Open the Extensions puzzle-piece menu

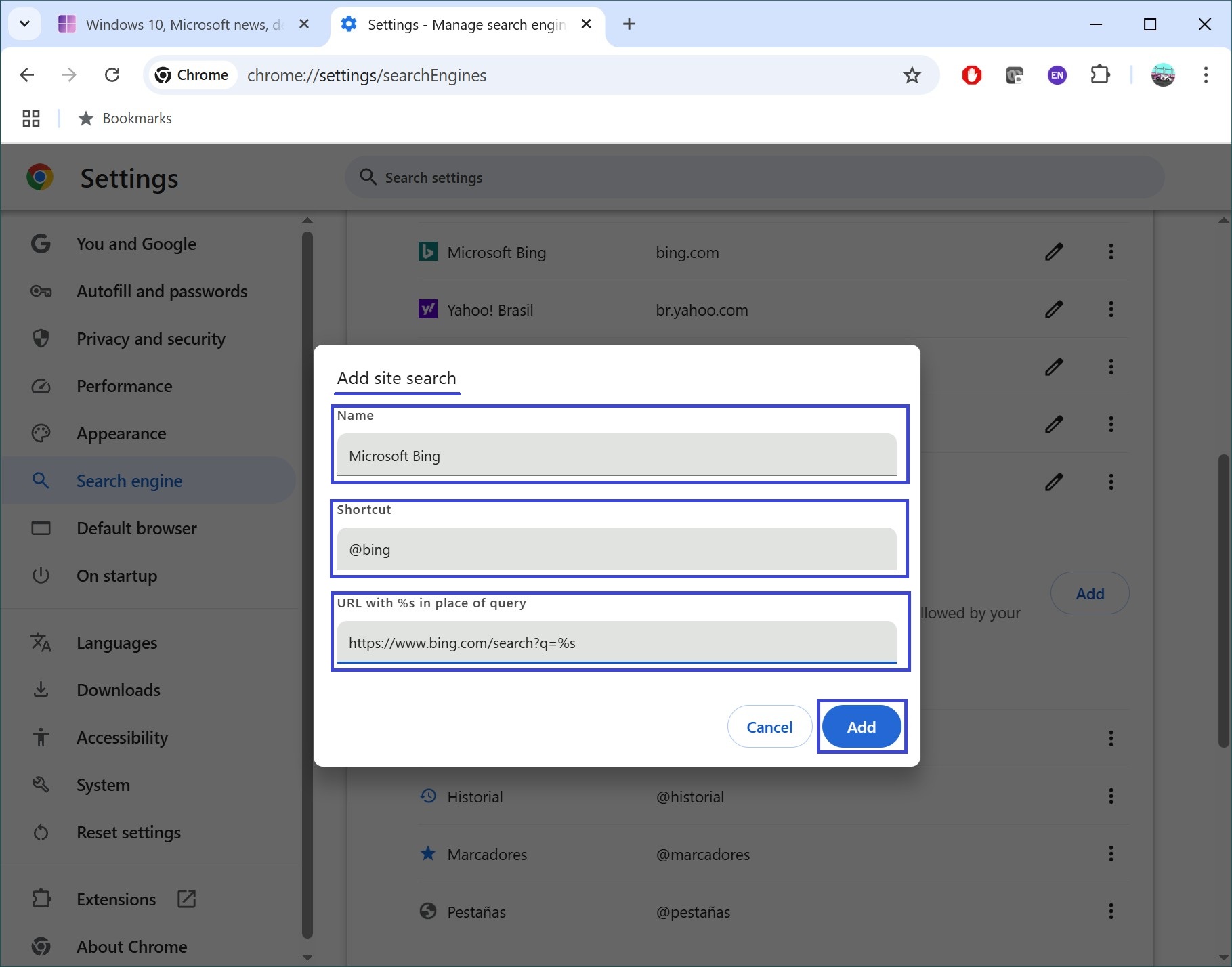click(1100, 74)
